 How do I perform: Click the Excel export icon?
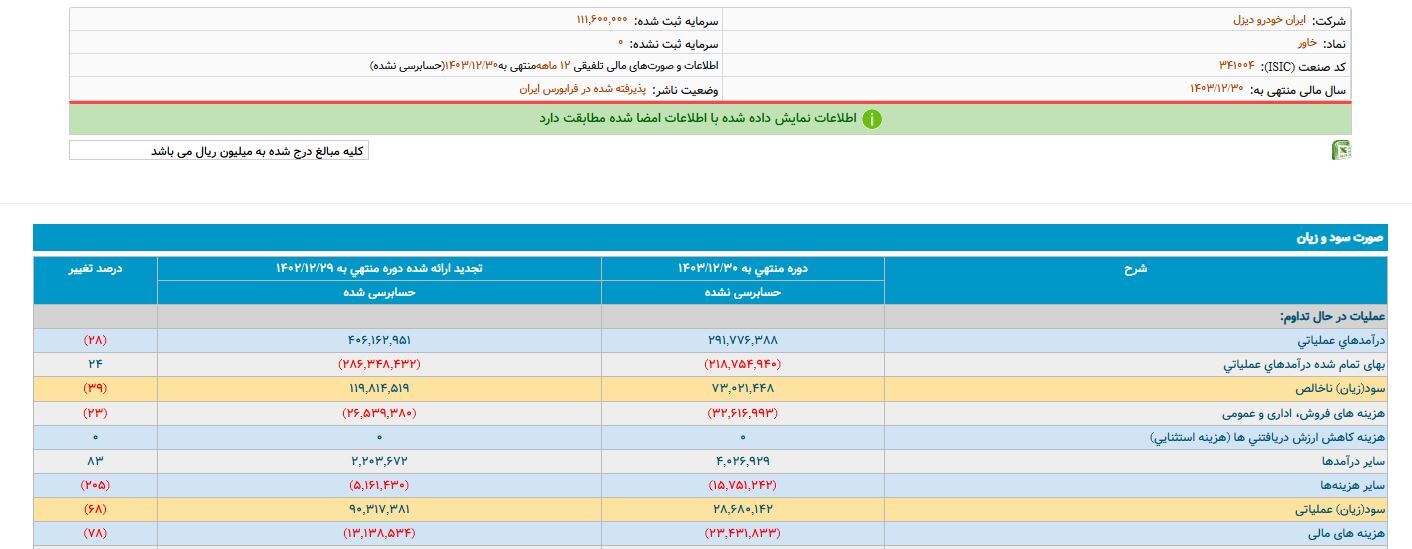point(1341,150)
